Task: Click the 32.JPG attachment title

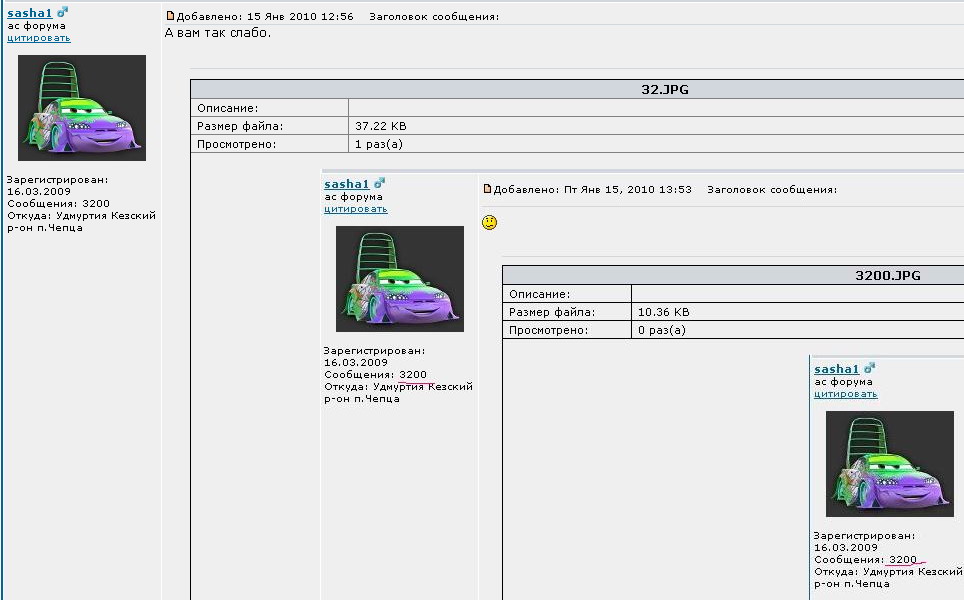Action: [x=664, y=89]
